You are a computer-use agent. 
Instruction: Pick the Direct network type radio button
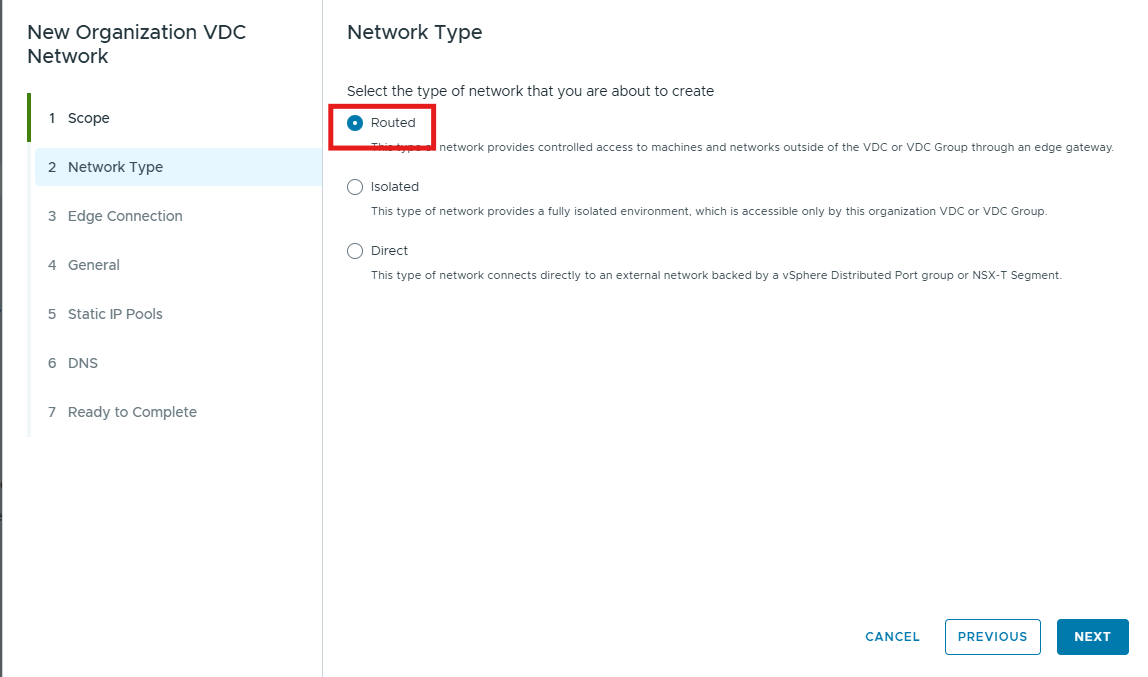(x=355, y=251)
